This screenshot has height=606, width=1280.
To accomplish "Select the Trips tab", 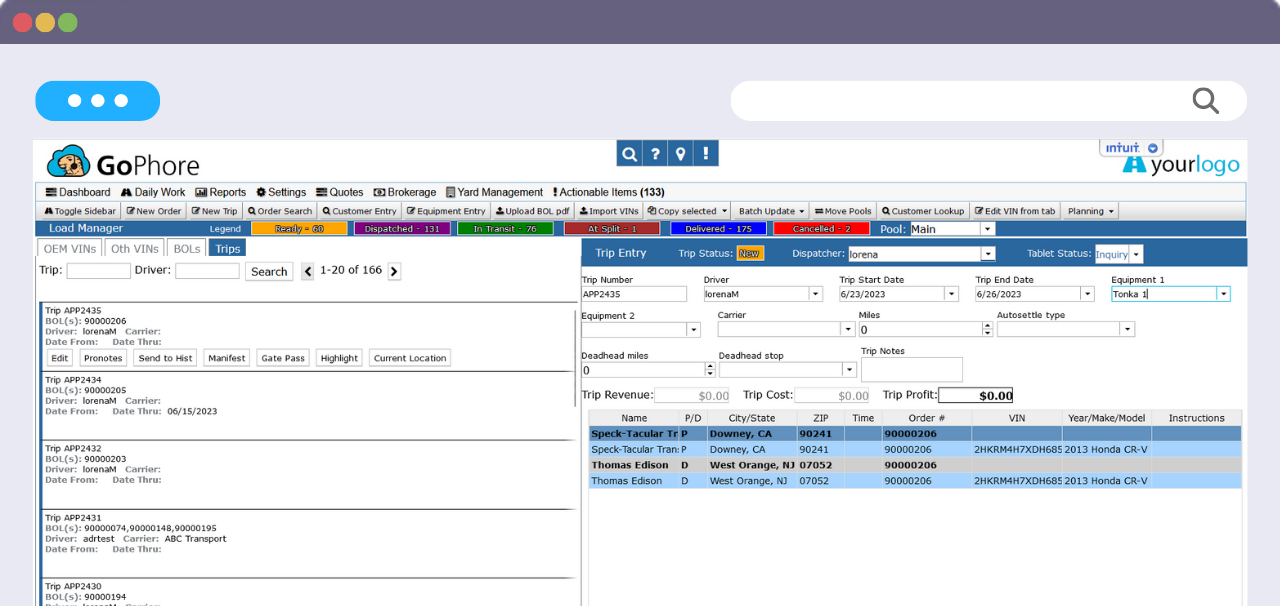I will pos(228,249).
